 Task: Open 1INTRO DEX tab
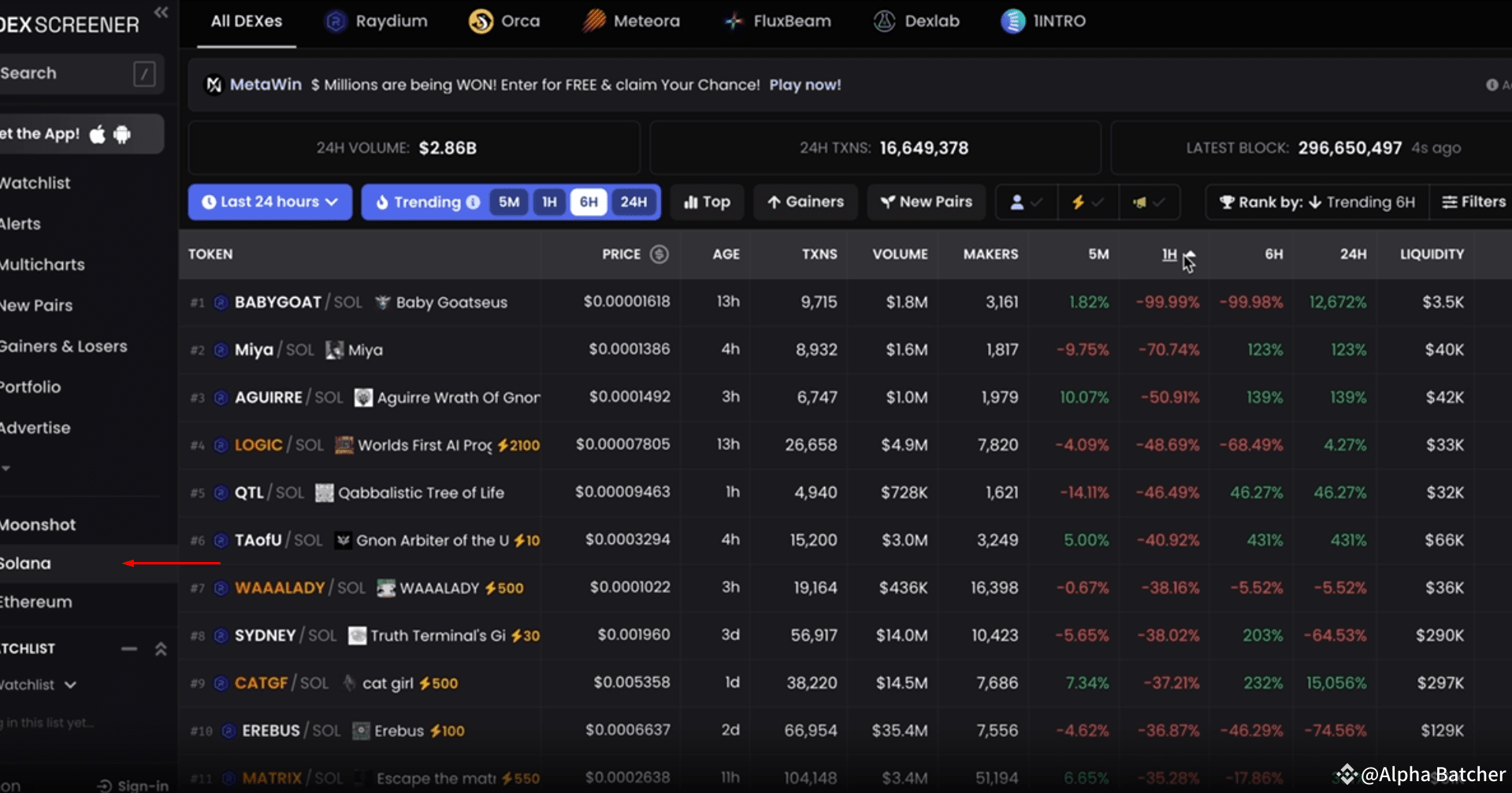[1043, 21]
